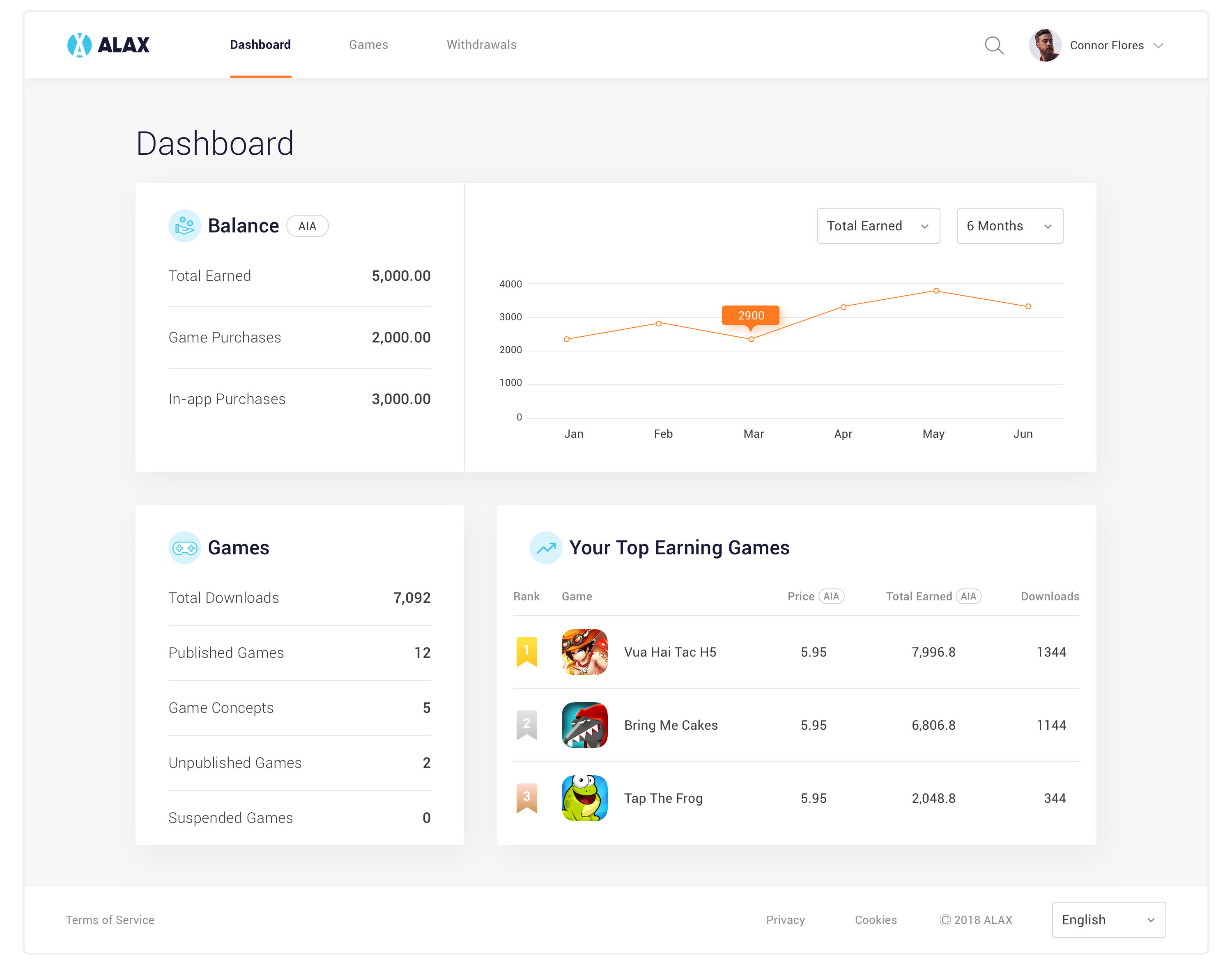Switch to the Games tab

(368, 45)
